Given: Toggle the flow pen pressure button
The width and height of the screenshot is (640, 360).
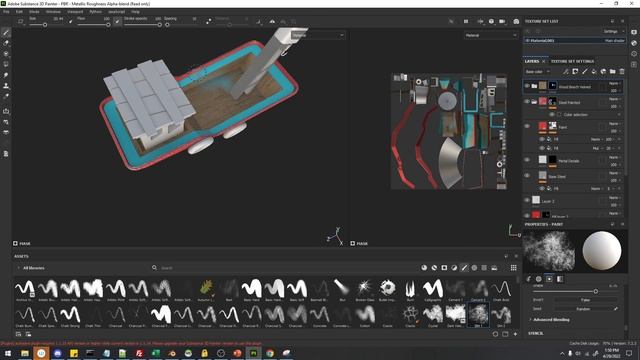Looking at the screenshot, I should [117, 22].
